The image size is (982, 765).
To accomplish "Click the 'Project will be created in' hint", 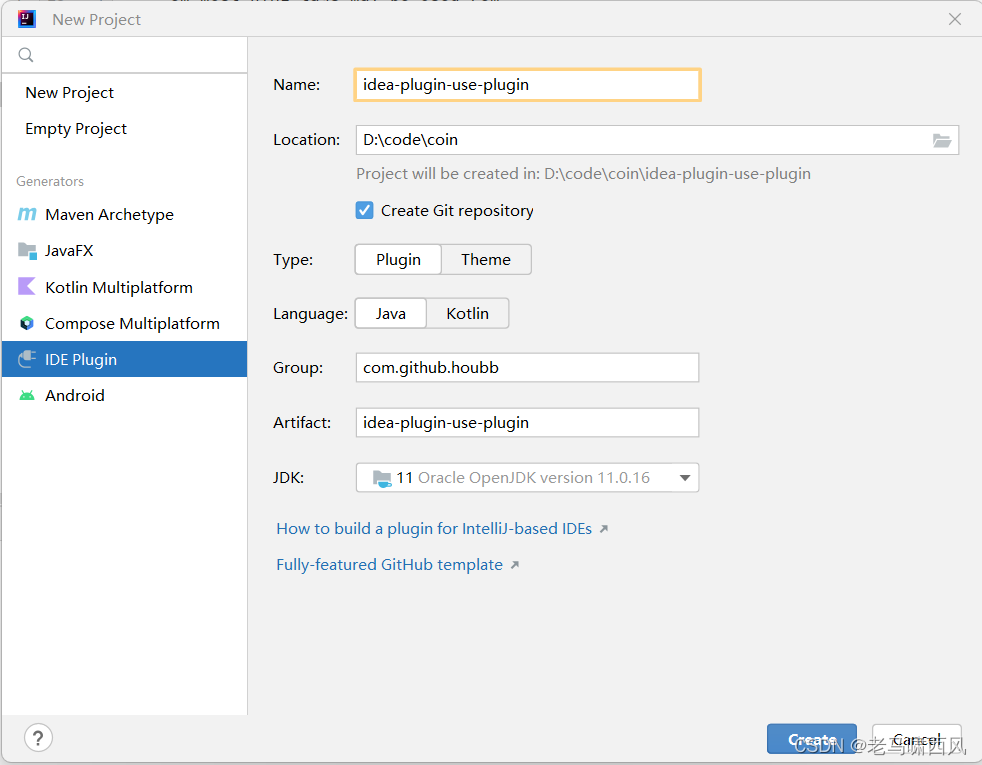I will (x=583, y=173).
